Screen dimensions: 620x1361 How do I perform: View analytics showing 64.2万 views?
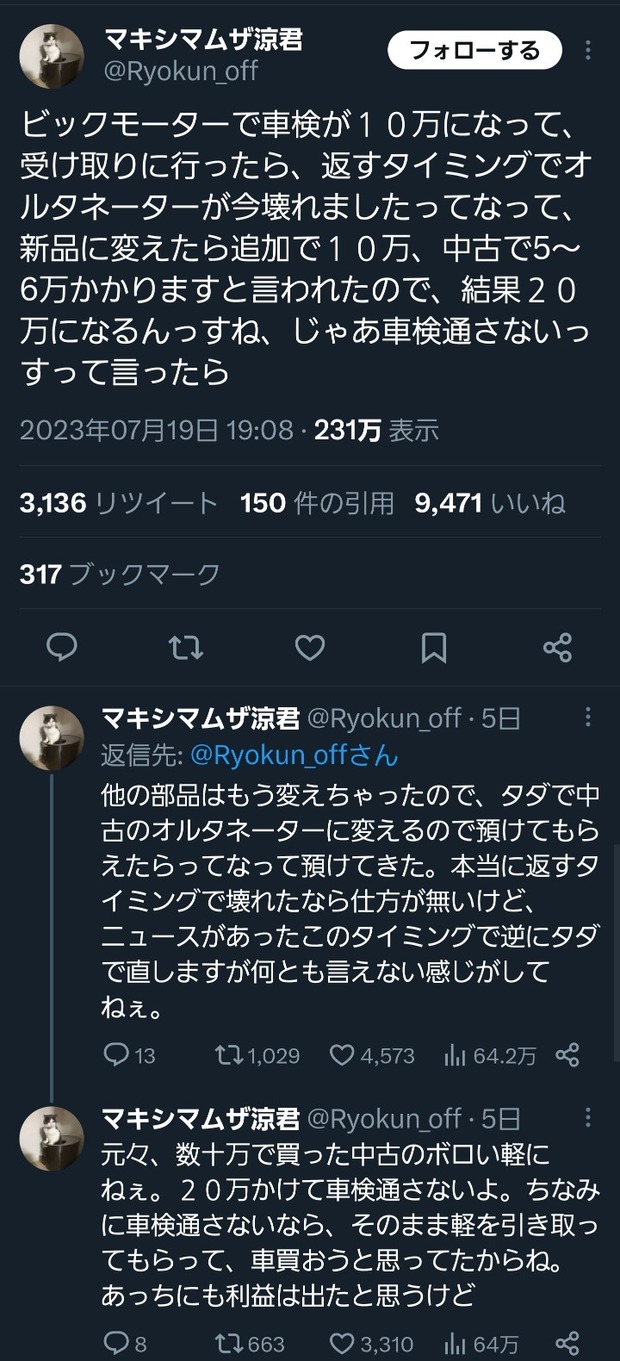pos(490,1055)
